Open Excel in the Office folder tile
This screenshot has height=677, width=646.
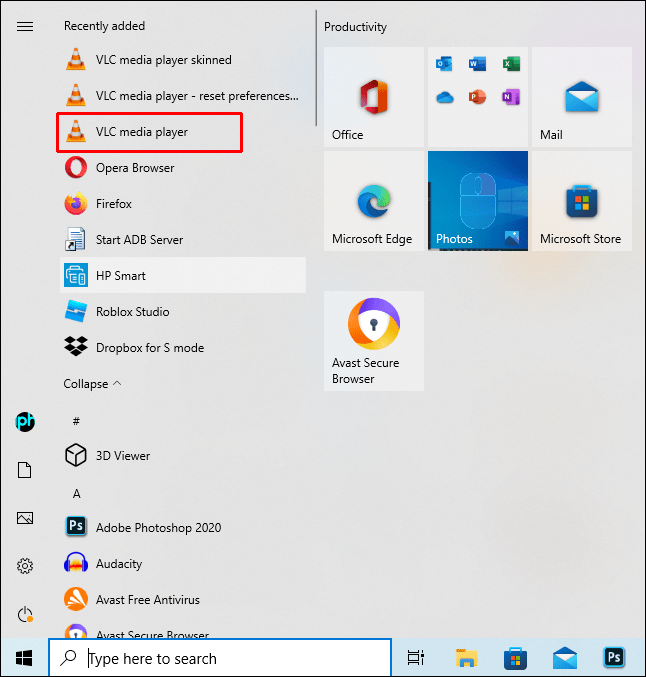(511, 64)
